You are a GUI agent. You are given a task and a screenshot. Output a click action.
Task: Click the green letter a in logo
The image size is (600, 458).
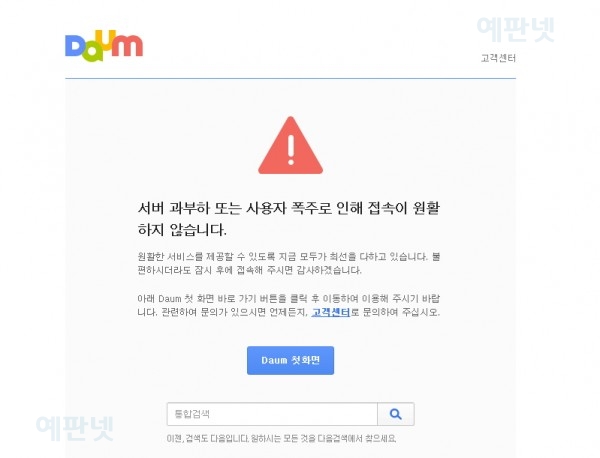pyautogui.click(x=93, y=53)
